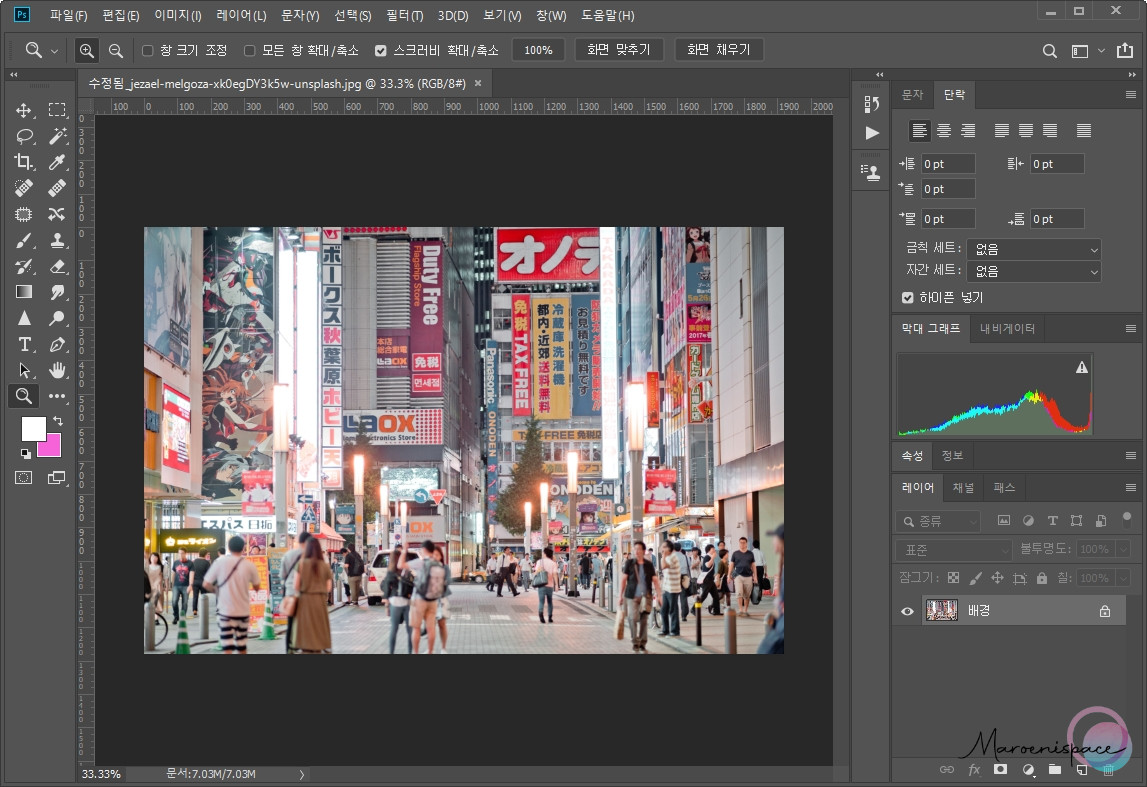
Task: Select the Hand tool
Action: (x=57, y=370)
